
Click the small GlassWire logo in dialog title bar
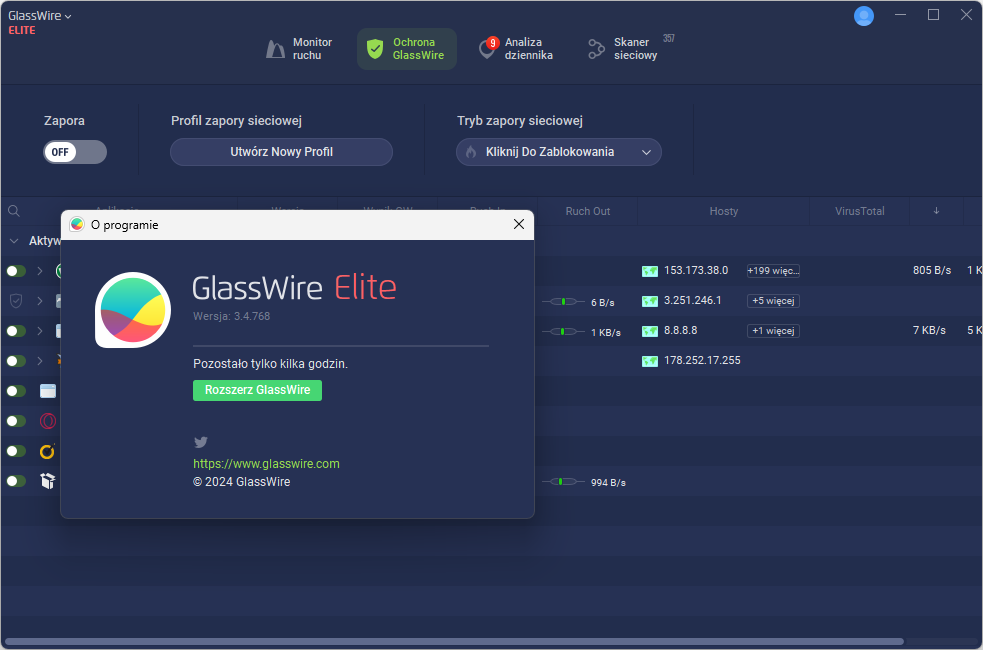point(77,224)
